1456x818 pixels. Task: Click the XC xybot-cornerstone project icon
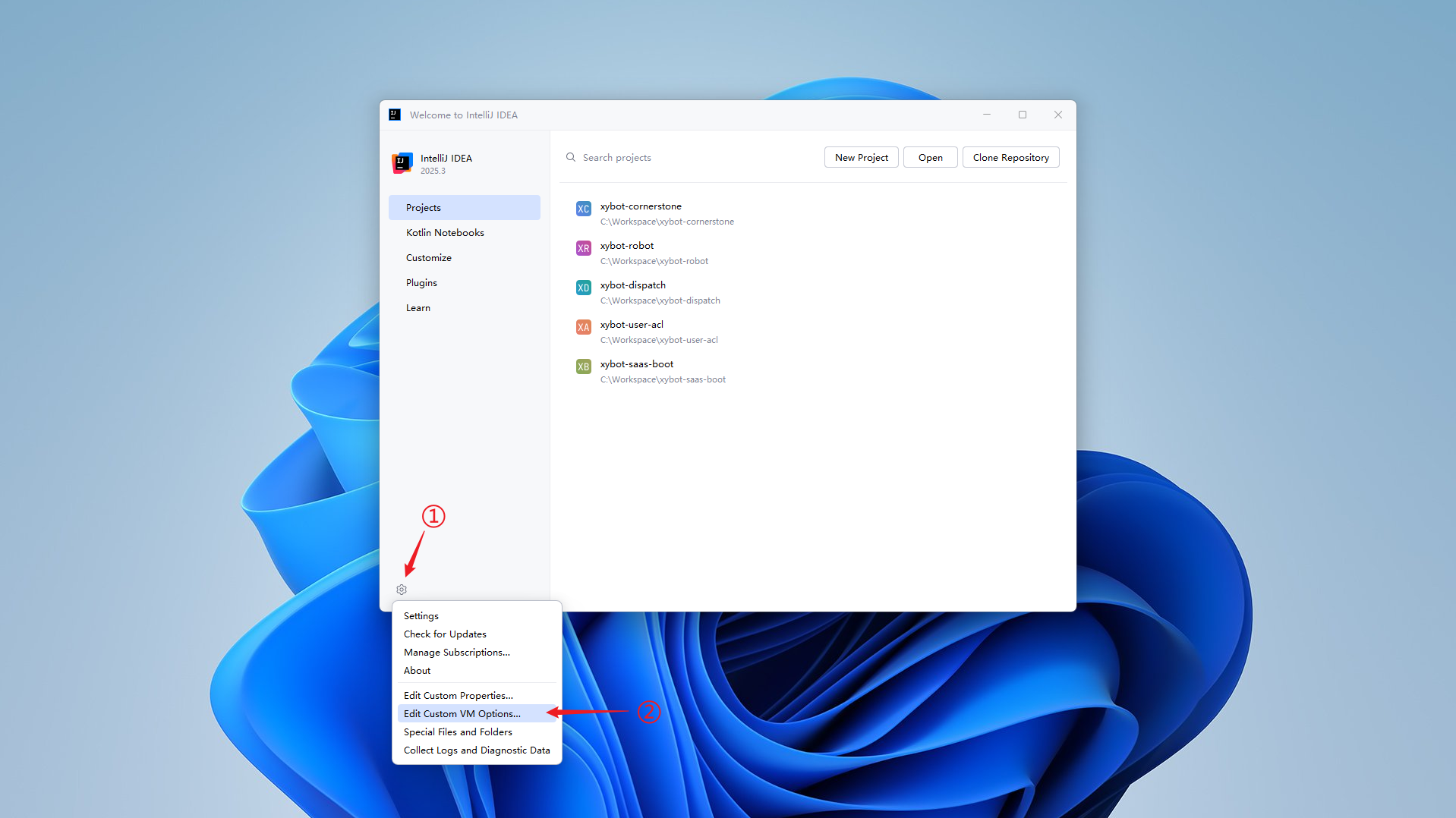pos(583,209)
